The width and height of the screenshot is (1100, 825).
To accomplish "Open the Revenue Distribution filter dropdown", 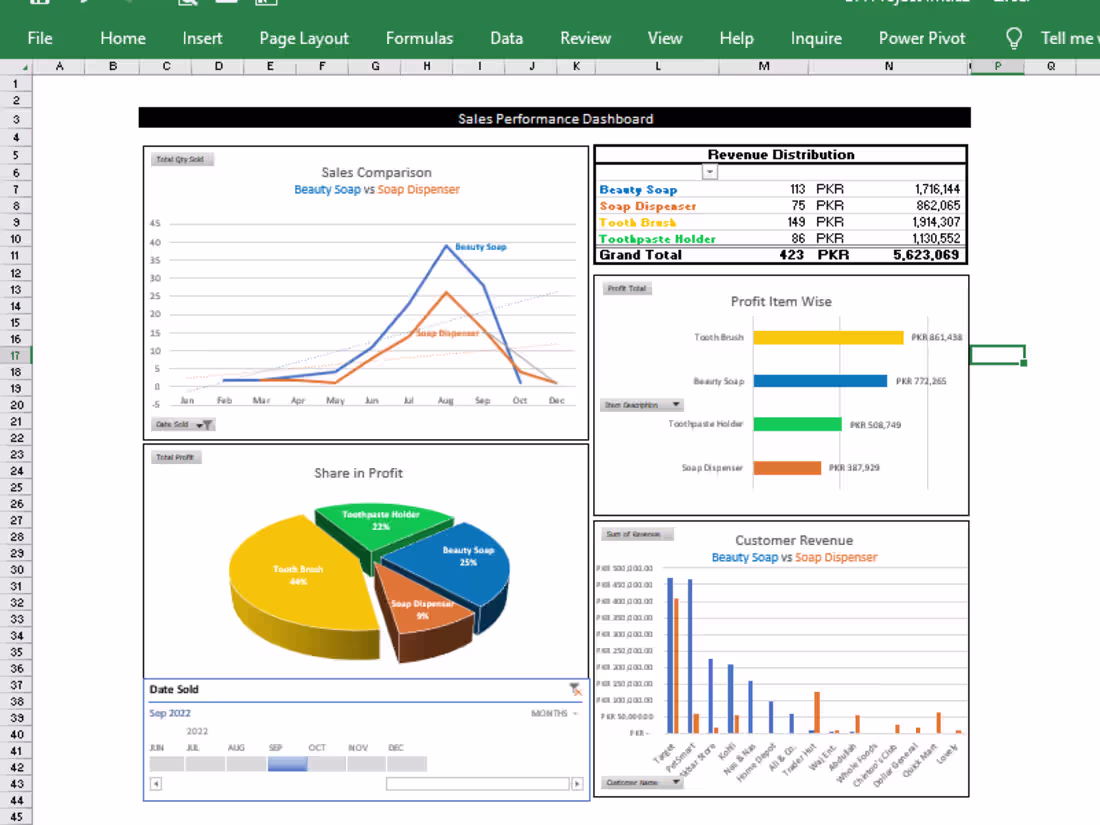I will pos(710,172).
